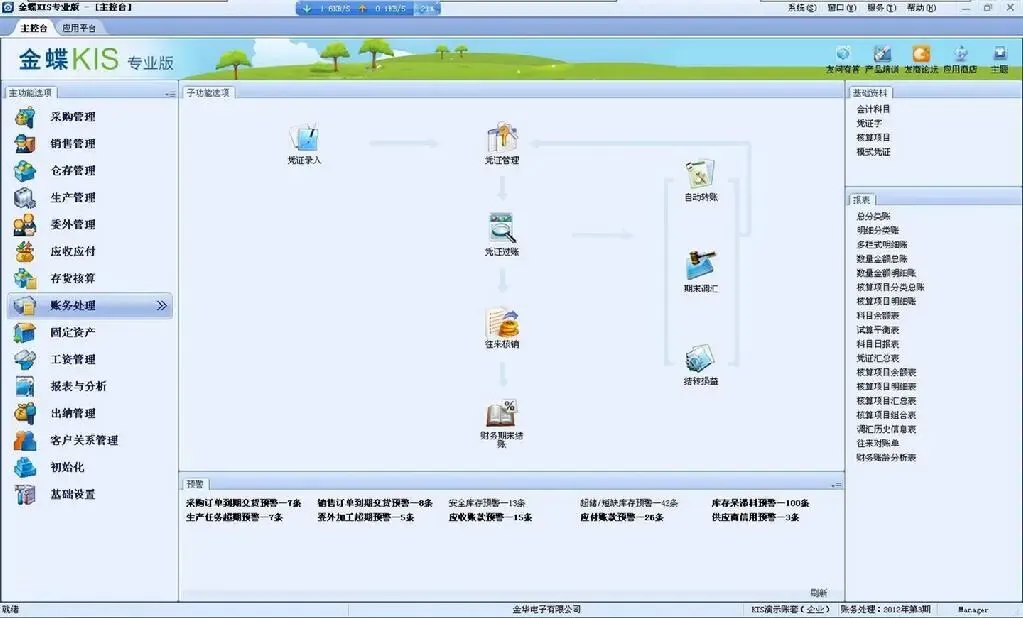Select 预警 panel tab

coord(195,484)
